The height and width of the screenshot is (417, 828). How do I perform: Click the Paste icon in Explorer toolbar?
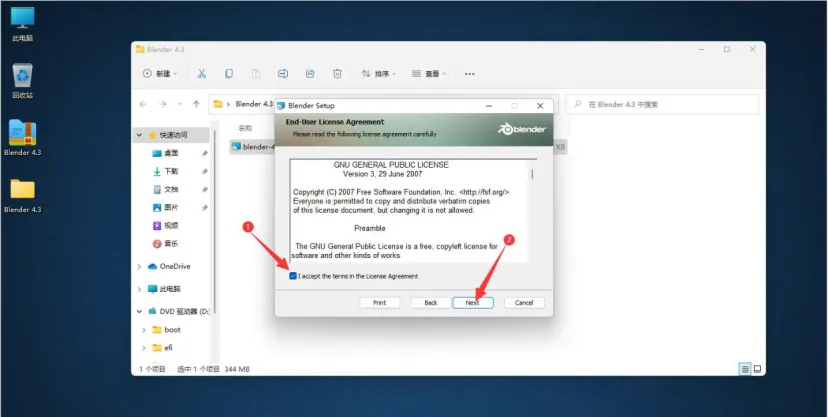[256, 74]
